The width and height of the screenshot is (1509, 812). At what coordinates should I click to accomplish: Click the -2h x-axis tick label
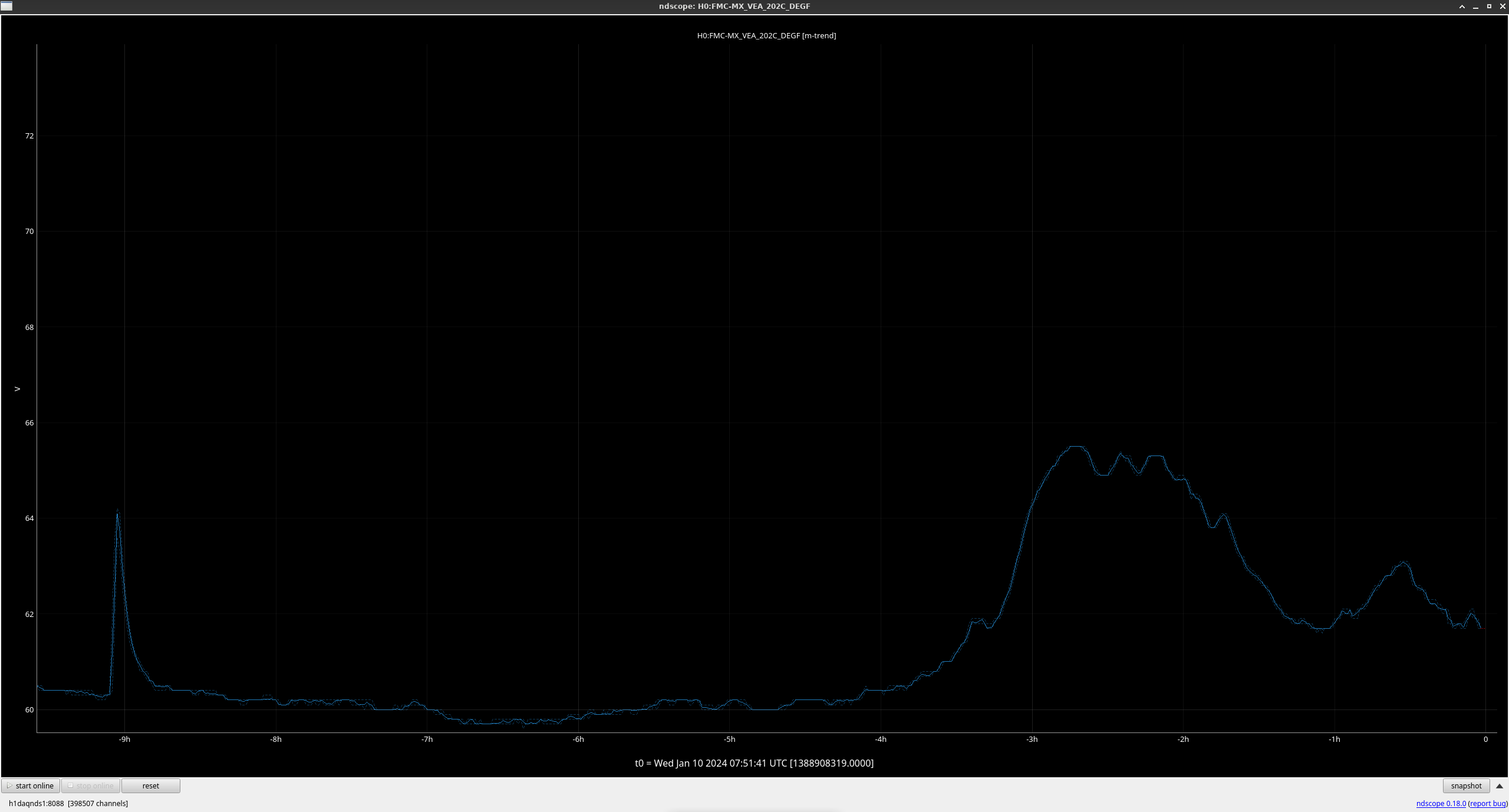[x=1183, y=739]
